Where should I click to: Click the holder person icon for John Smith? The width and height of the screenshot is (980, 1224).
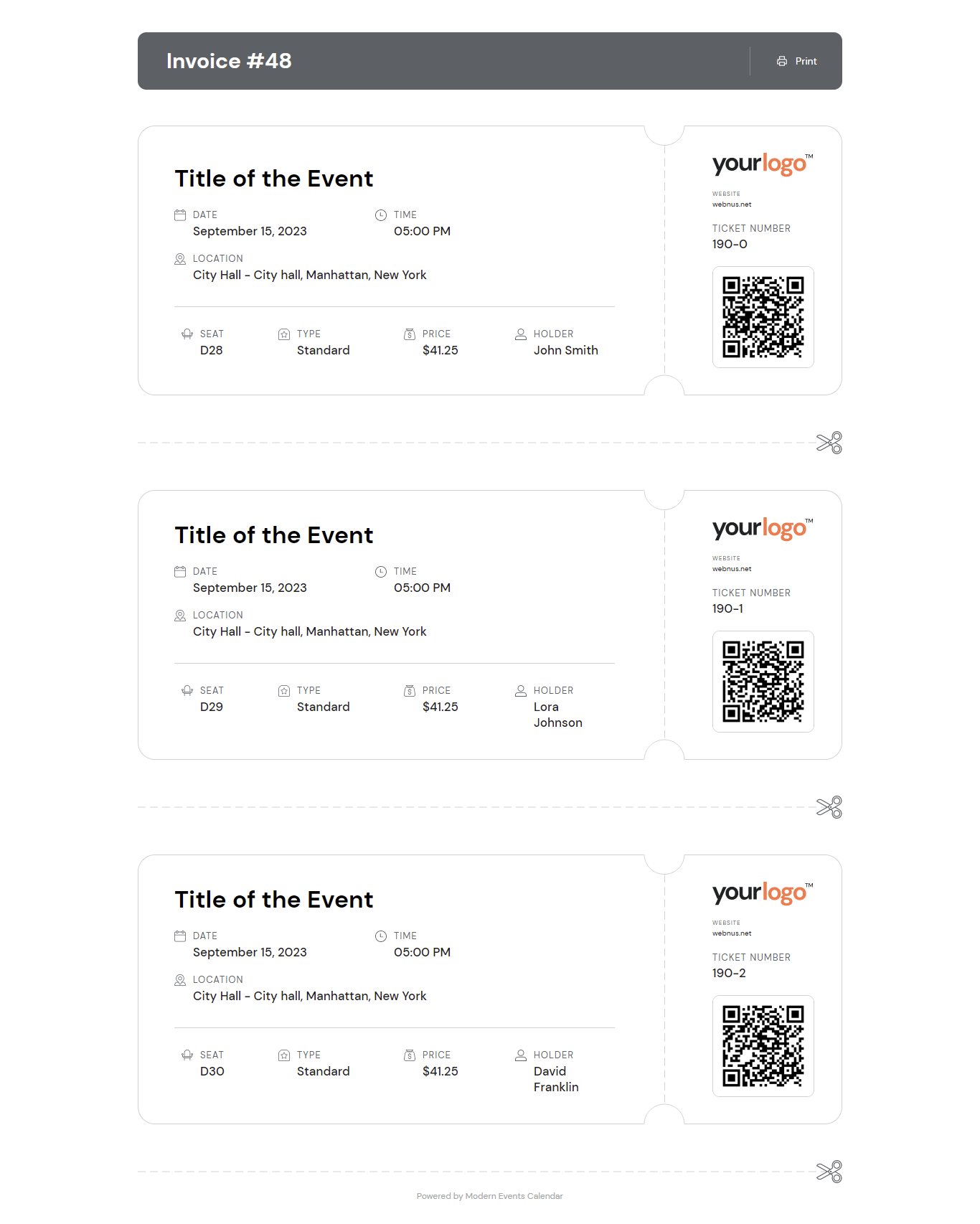coord(521,334)
